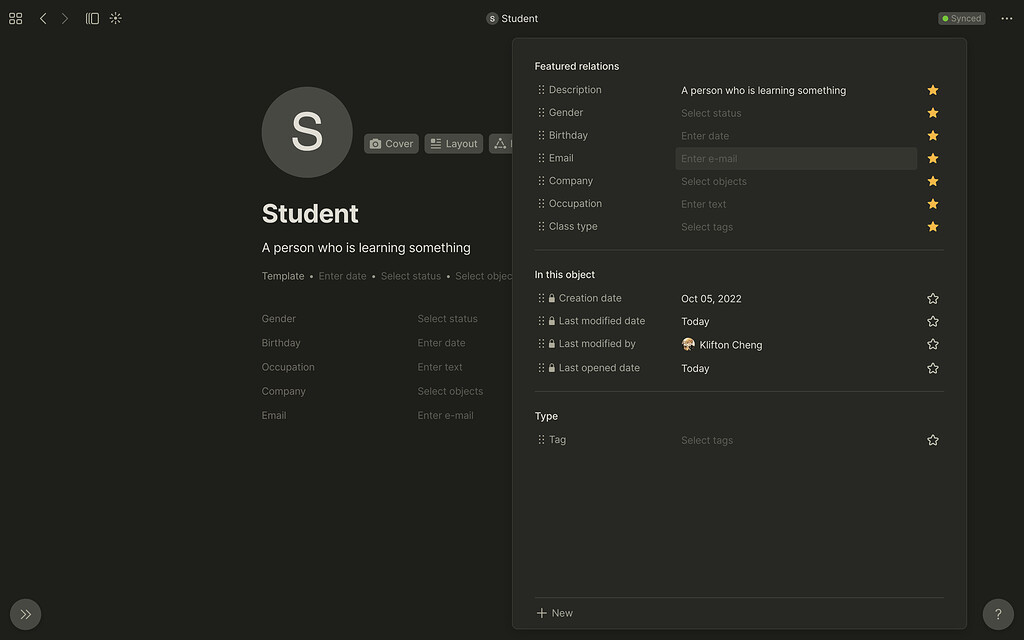The height and width of the screenshot is (640, 1024).
Task: Go back with the left arrow
Action: (x=43, y=18)
